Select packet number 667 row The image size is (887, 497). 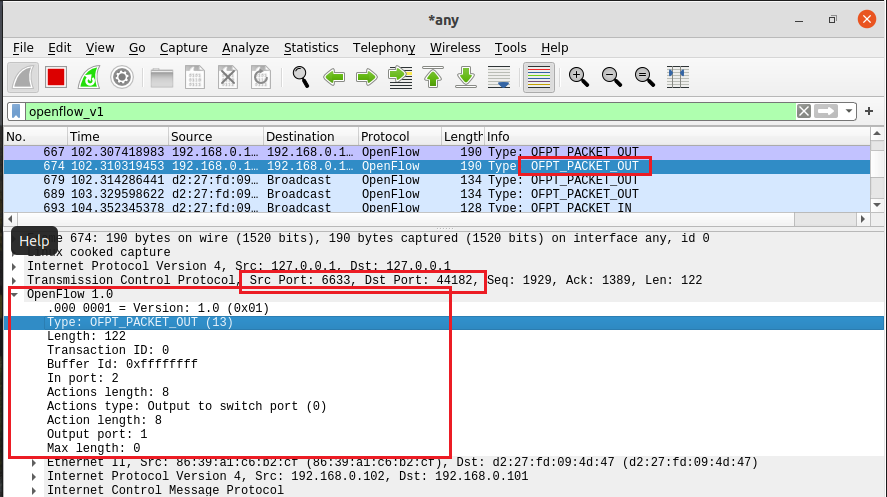(x=437, y=152)
